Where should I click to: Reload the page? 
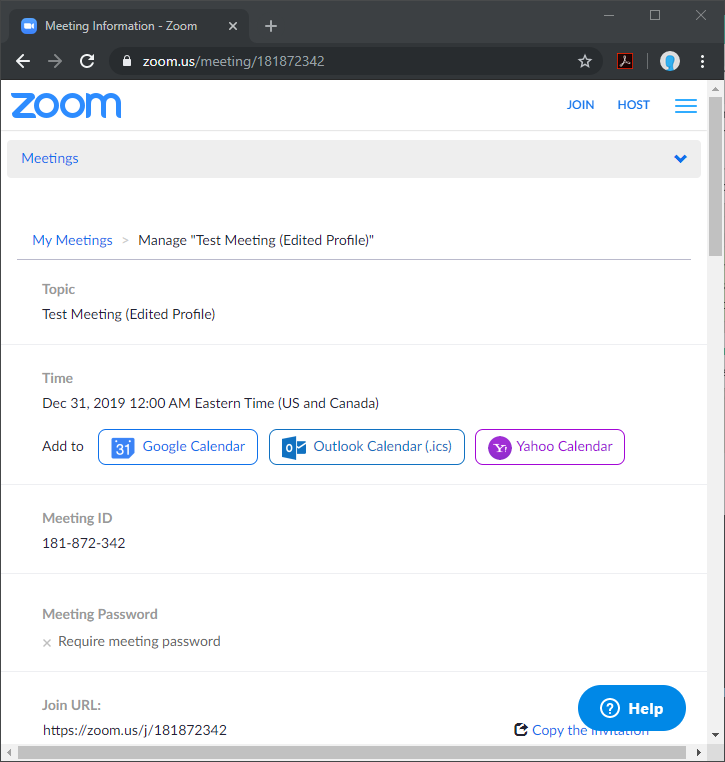pyautogui.click(x=87, y=61)
